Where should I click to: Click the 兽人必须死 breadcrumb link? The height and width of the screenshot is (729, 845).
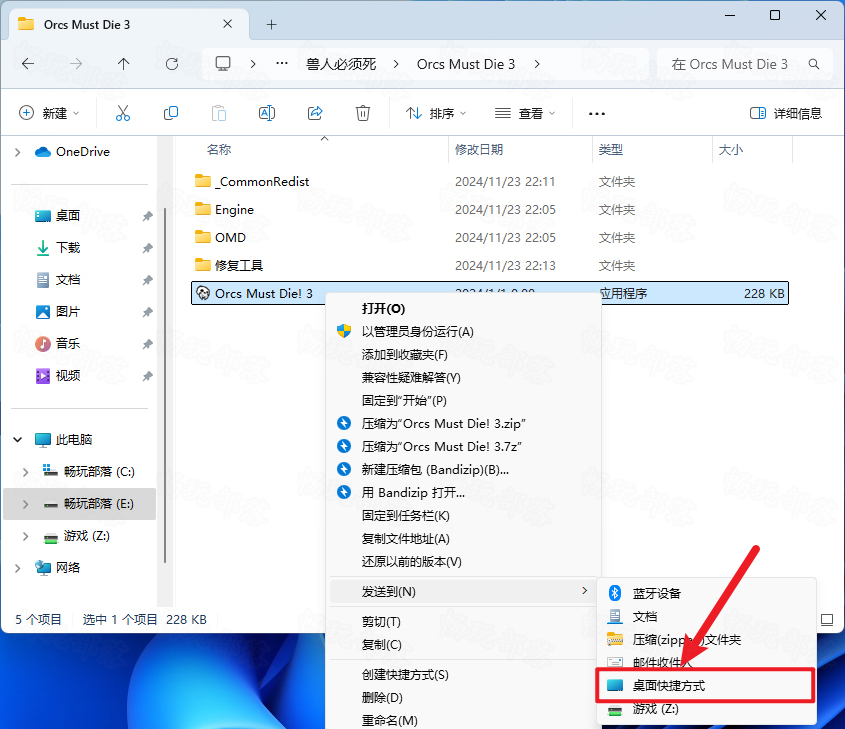pyautogui.click(x=341, y=64)
